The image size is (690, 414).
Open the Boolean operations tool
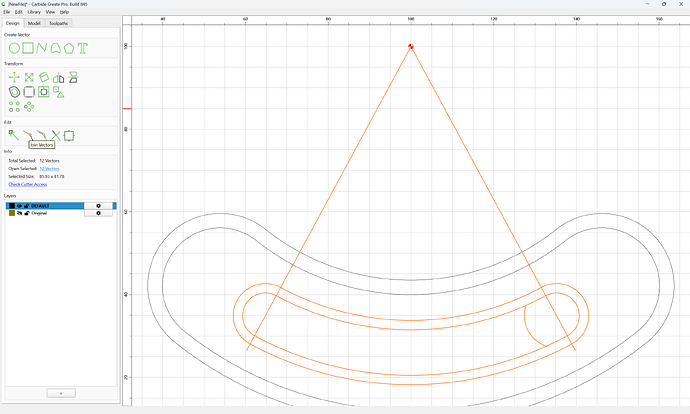(44, 92)
